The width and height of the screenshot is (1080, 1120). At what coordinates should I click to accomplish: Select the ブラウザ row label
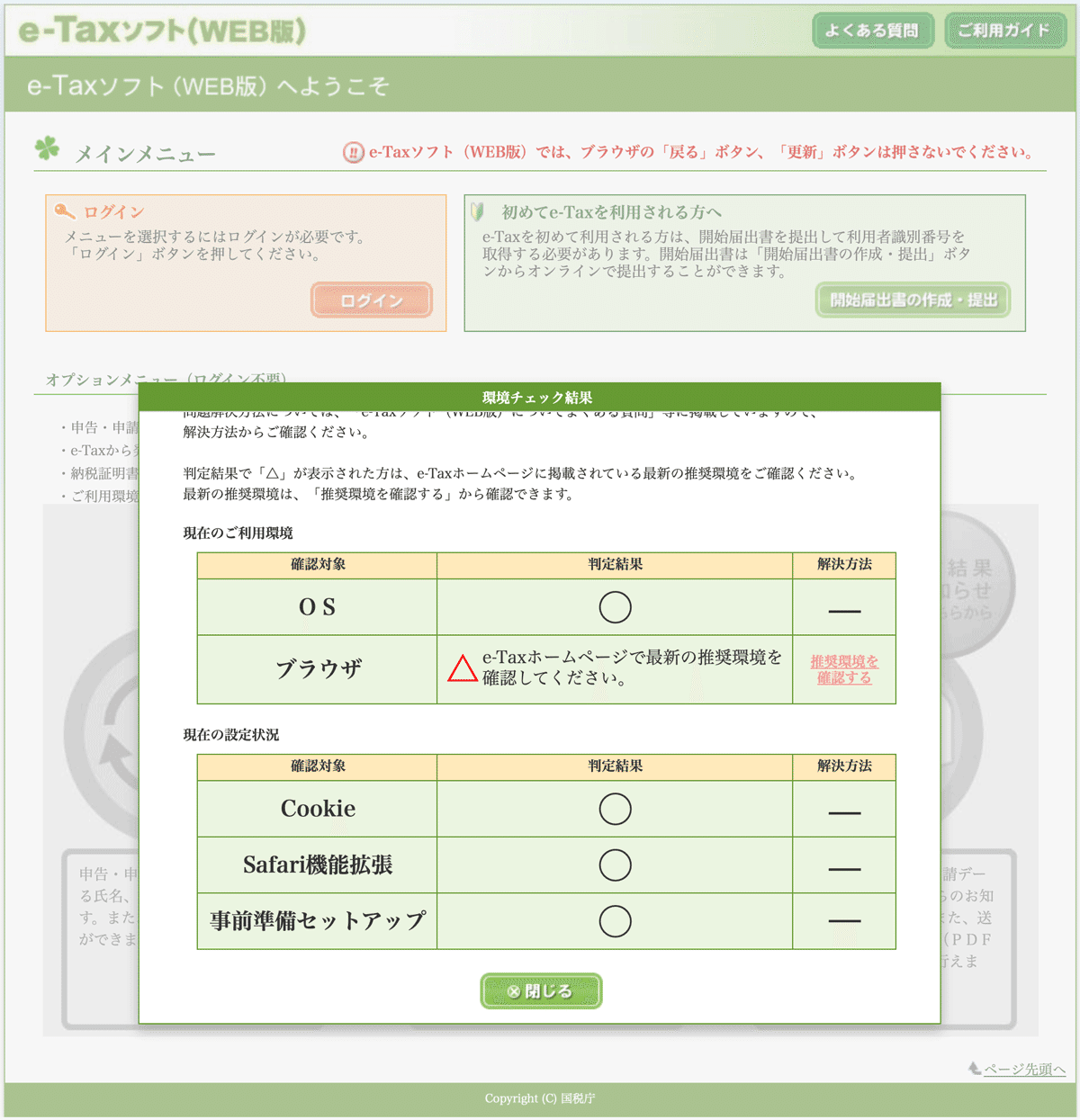click(x=318, y=668)
